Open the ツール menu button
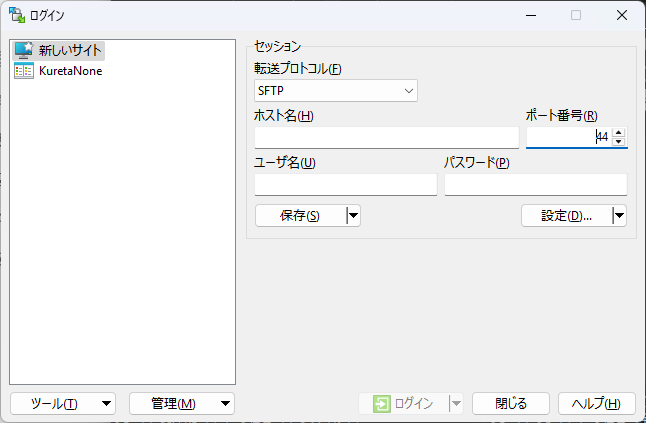The image size is (646, 423). tap(62, 403)
